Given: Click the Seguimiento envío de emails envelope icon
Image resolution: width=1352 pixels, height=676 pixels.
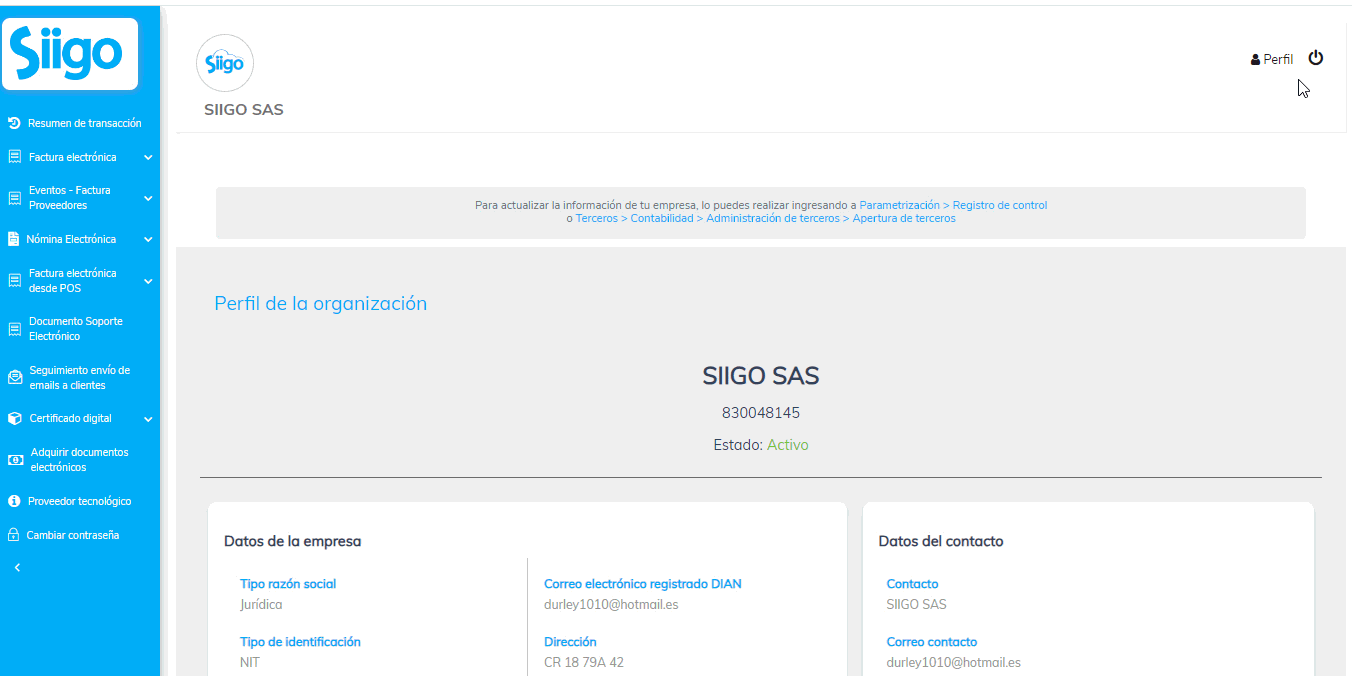Looking at the screenshot, I should coord(14,378).
